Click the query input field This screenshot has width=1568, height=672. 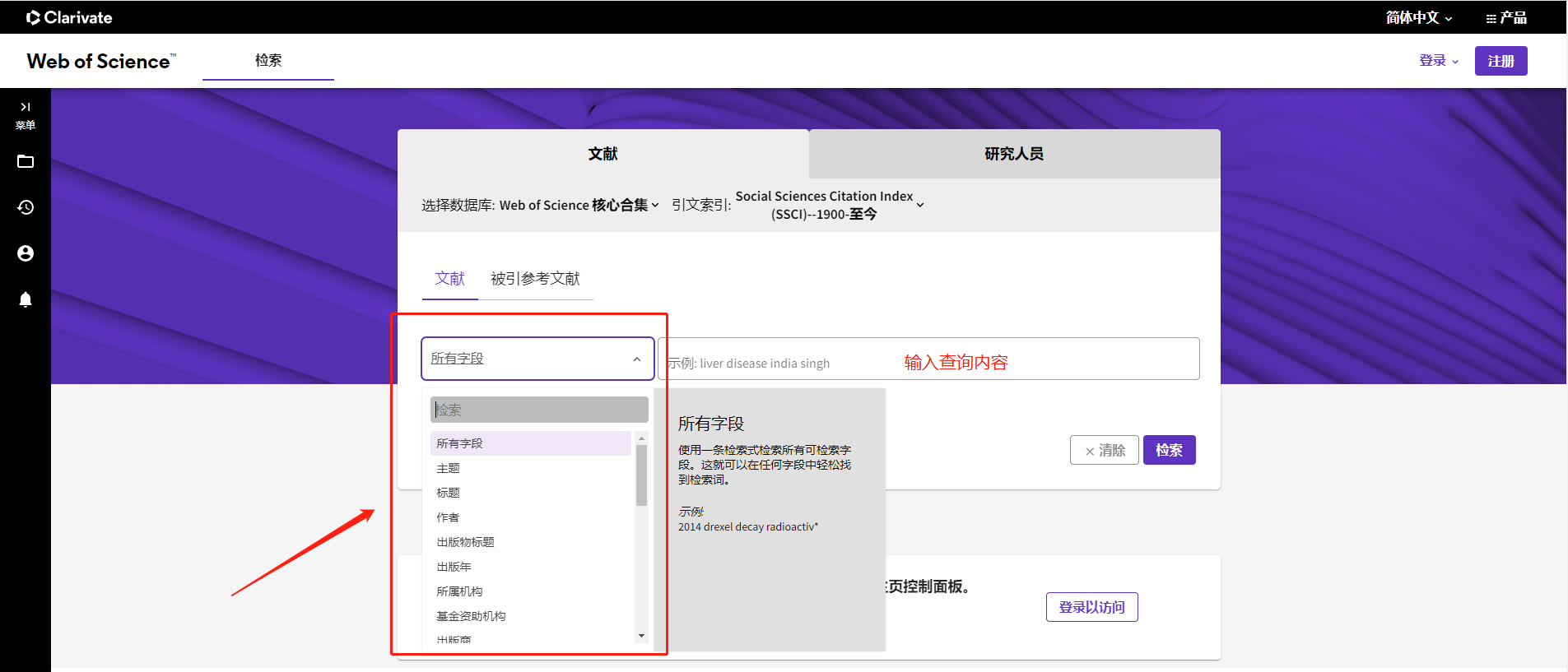click(928, 359)
